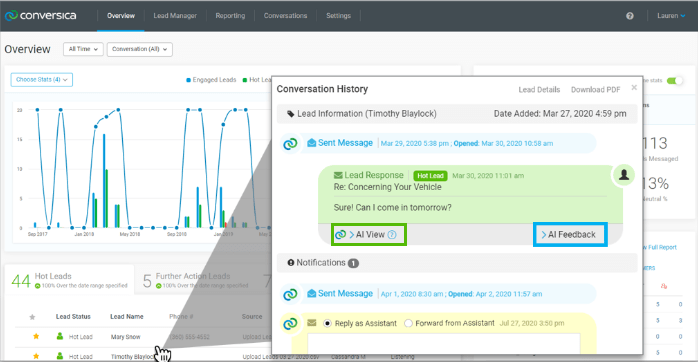Viewport: 698px width, 362px height.
Task: Toggle the star for Mary Snow
Action: (36, 337)
